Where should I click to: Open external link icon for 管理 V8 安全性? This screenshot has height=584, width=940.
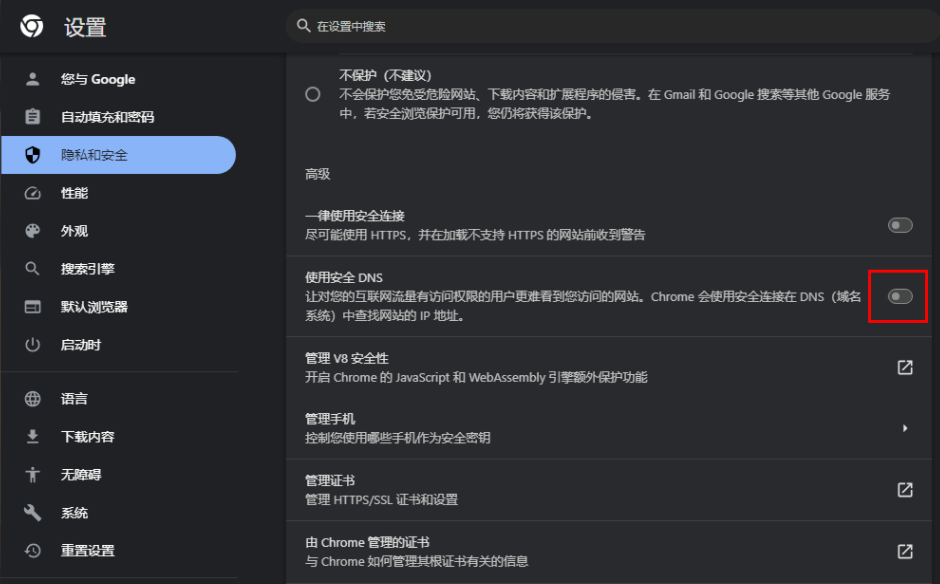(905, 368)
